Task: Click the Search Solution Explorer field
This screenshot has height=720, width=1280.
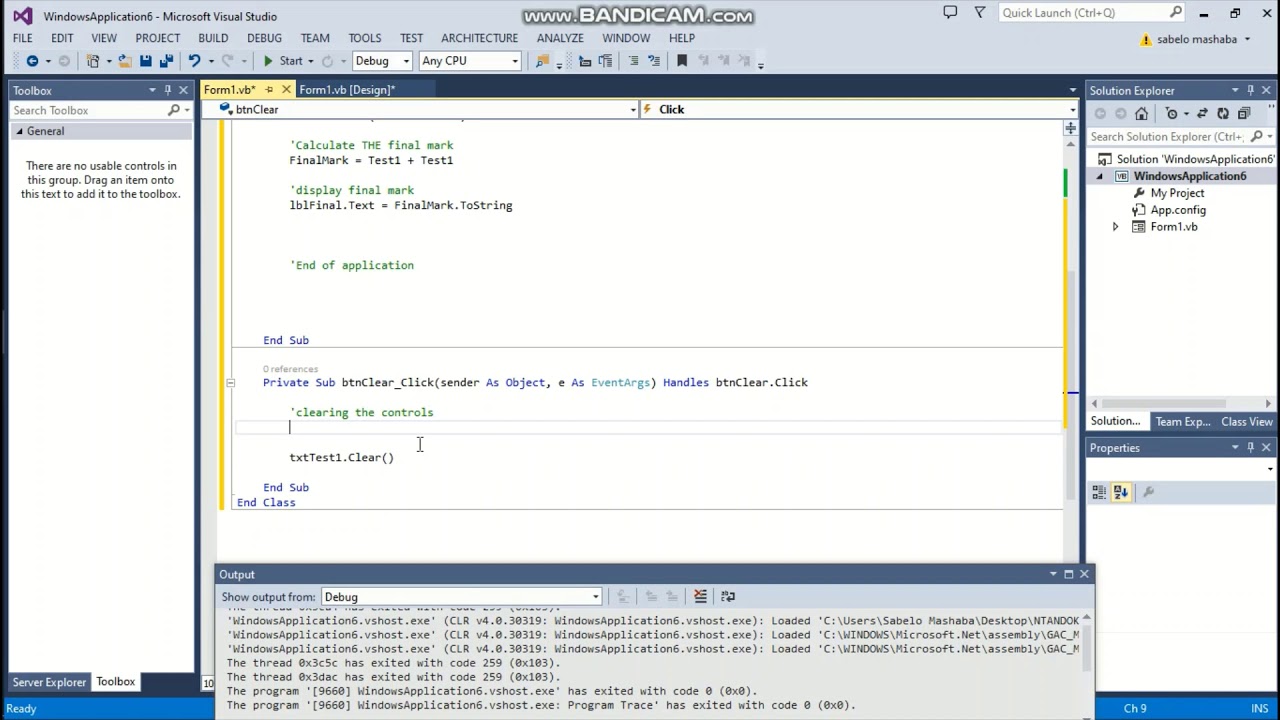Action: [1180, 136]
